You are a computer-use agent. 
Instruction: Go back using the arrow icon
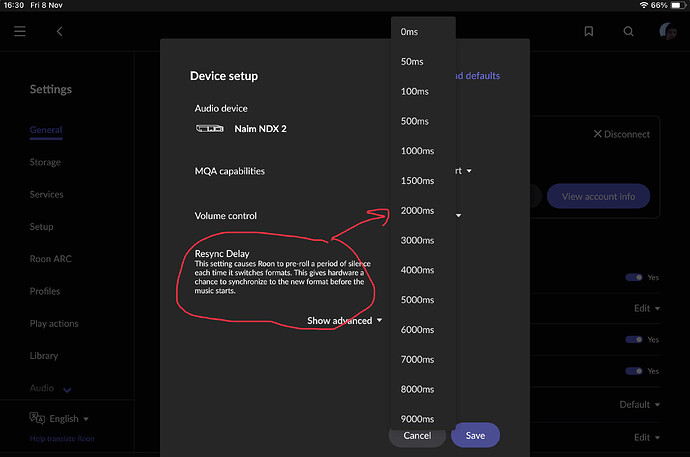[59, 31]
